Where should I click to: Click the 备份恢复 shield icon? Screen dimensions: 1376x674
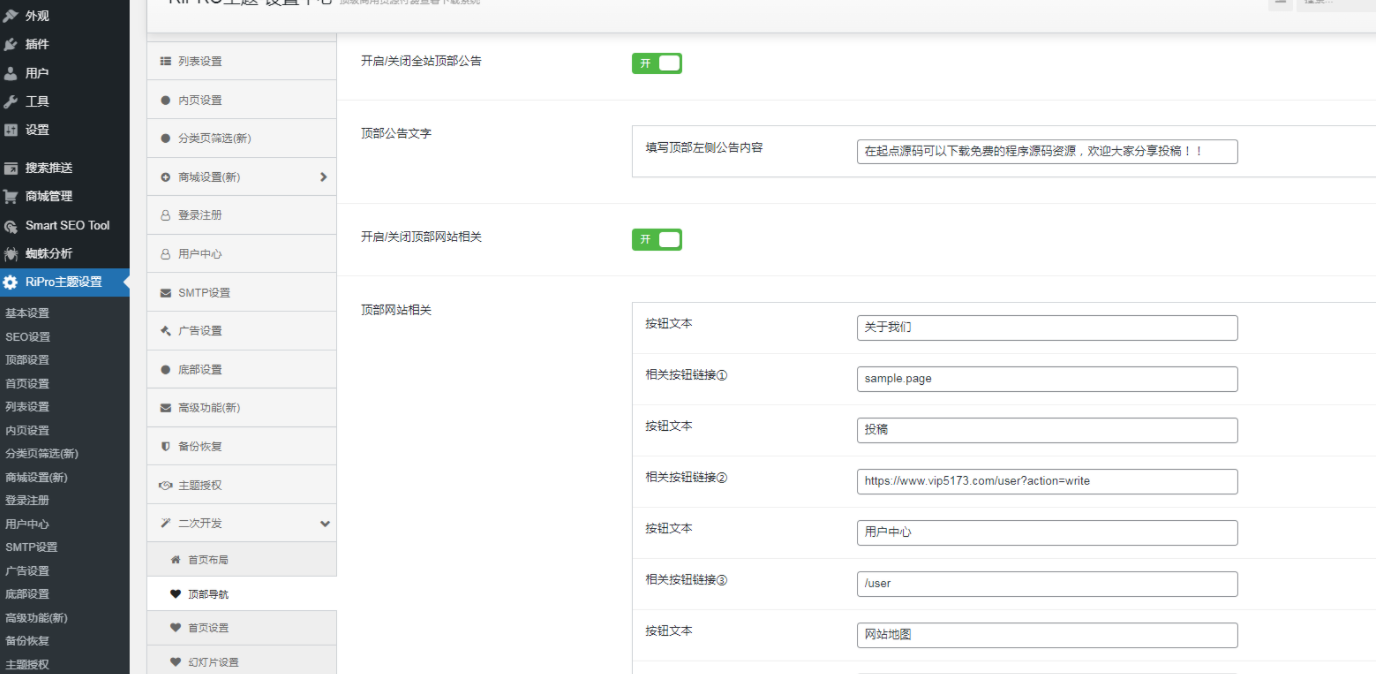(x=166, y=447)
